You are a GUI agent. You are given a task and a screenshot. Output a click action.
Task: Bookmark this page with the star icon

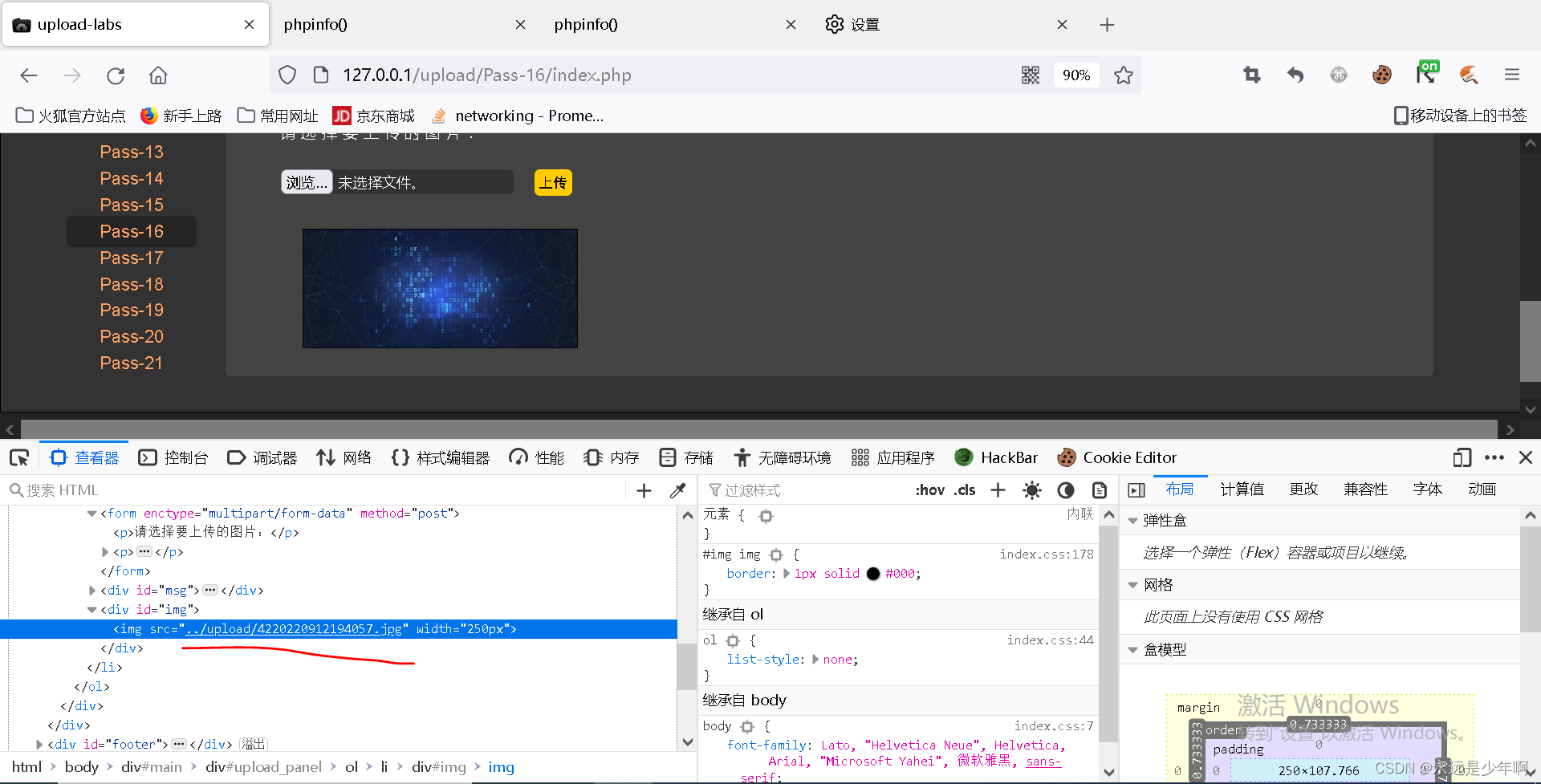[1124, 75]
